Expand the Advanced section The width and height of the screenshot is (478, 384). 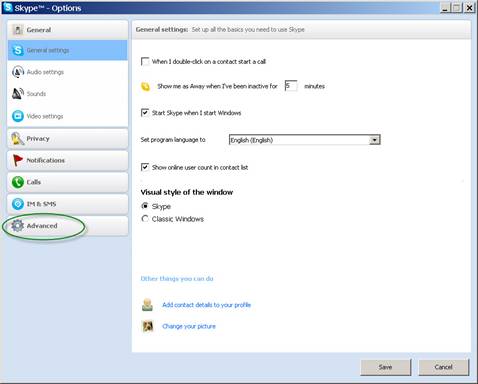68,226
